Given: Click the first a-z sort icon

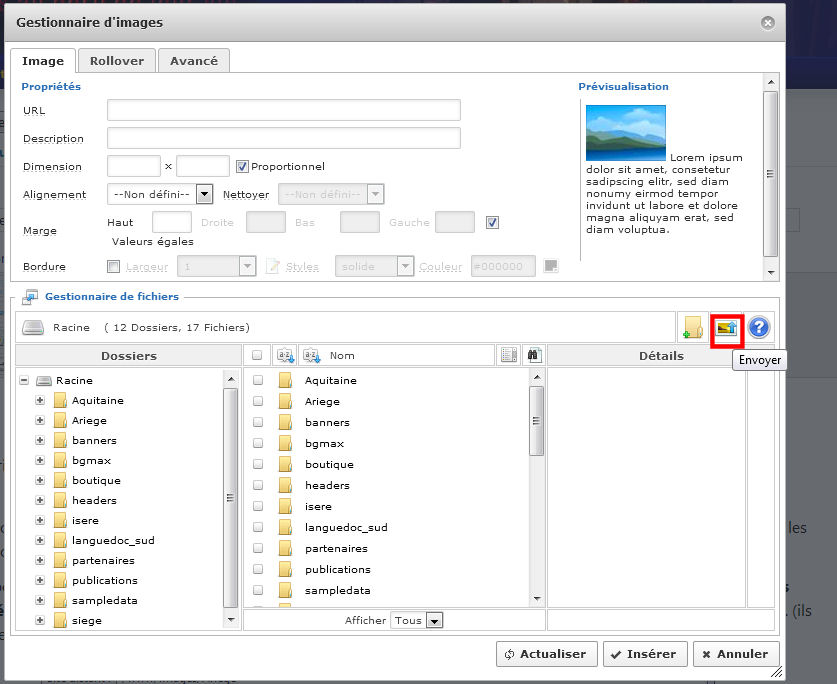Looking at the screenshot, I should tap(285, 356).
